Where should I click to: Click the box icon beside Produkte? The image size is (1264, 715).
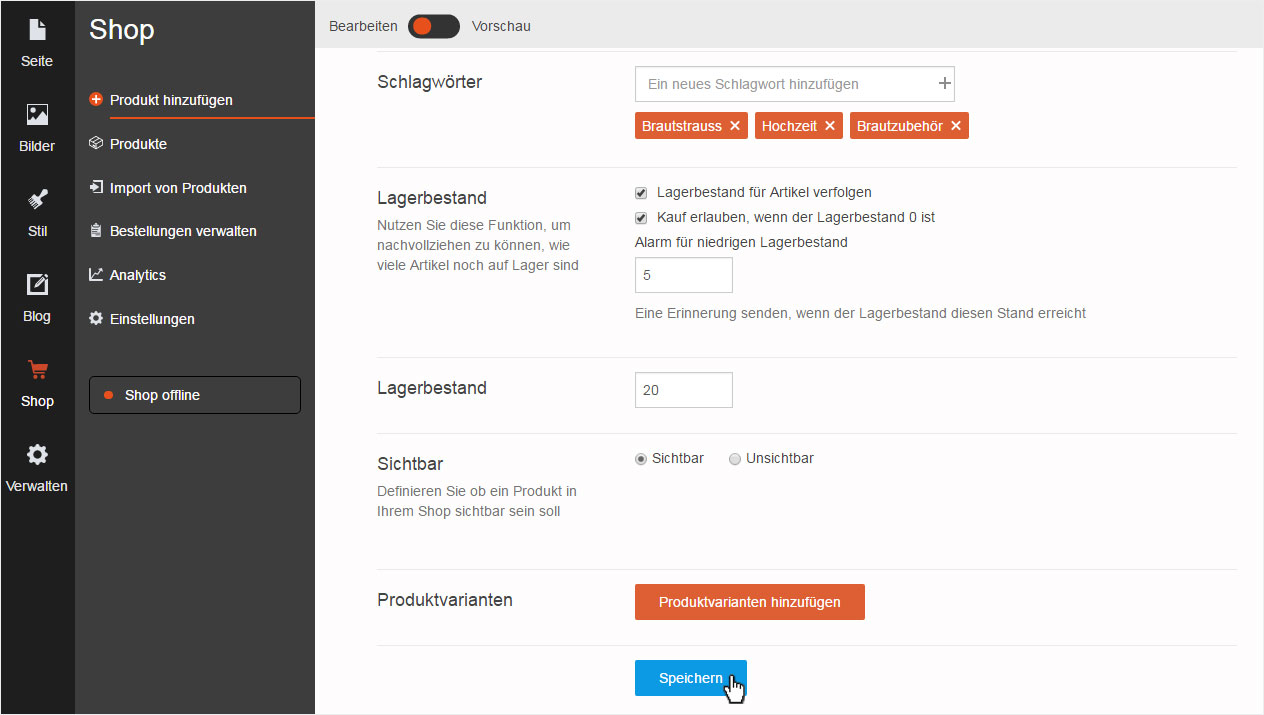[96, 144]
